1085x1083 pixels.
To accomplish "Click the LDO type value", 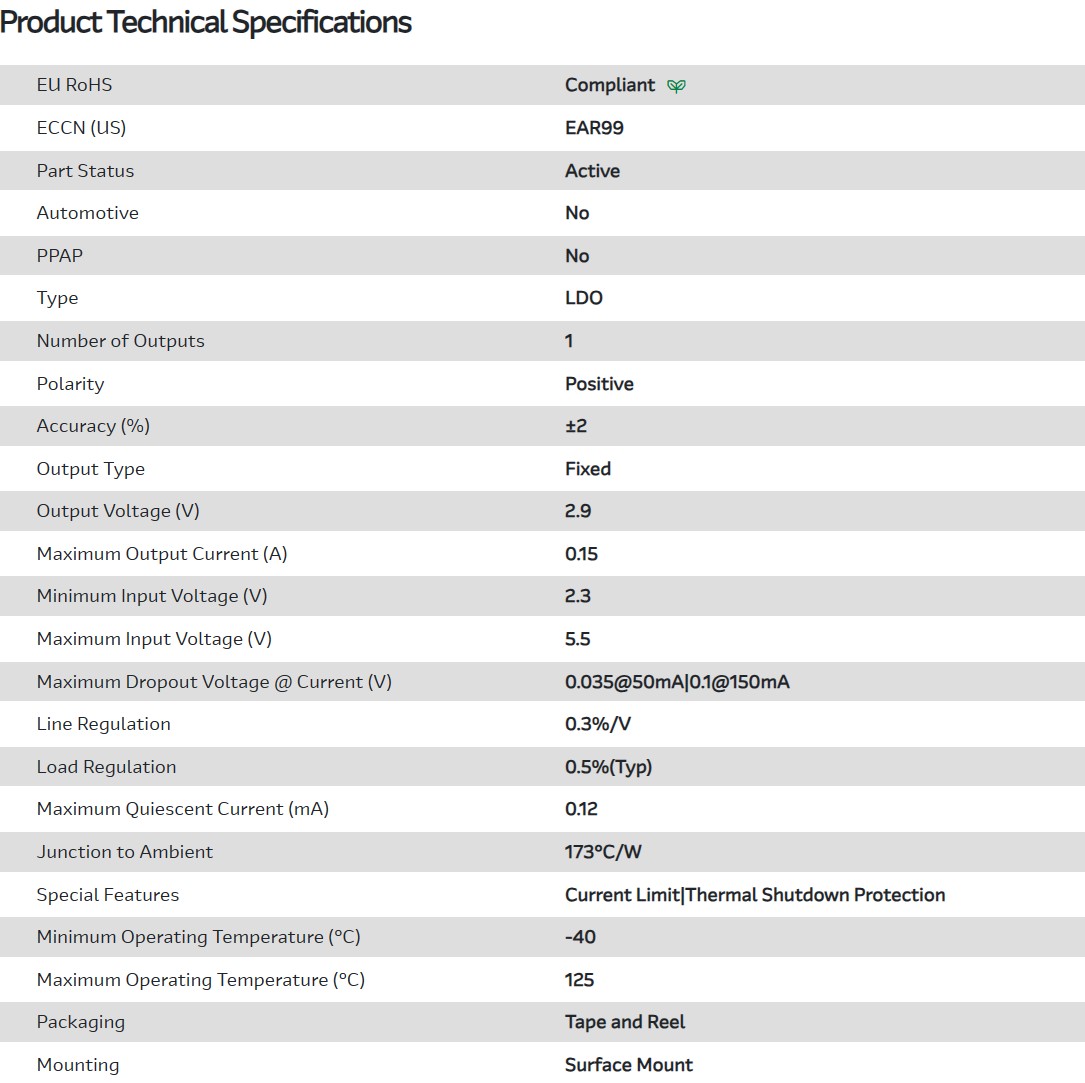I will tap(583, 298).
